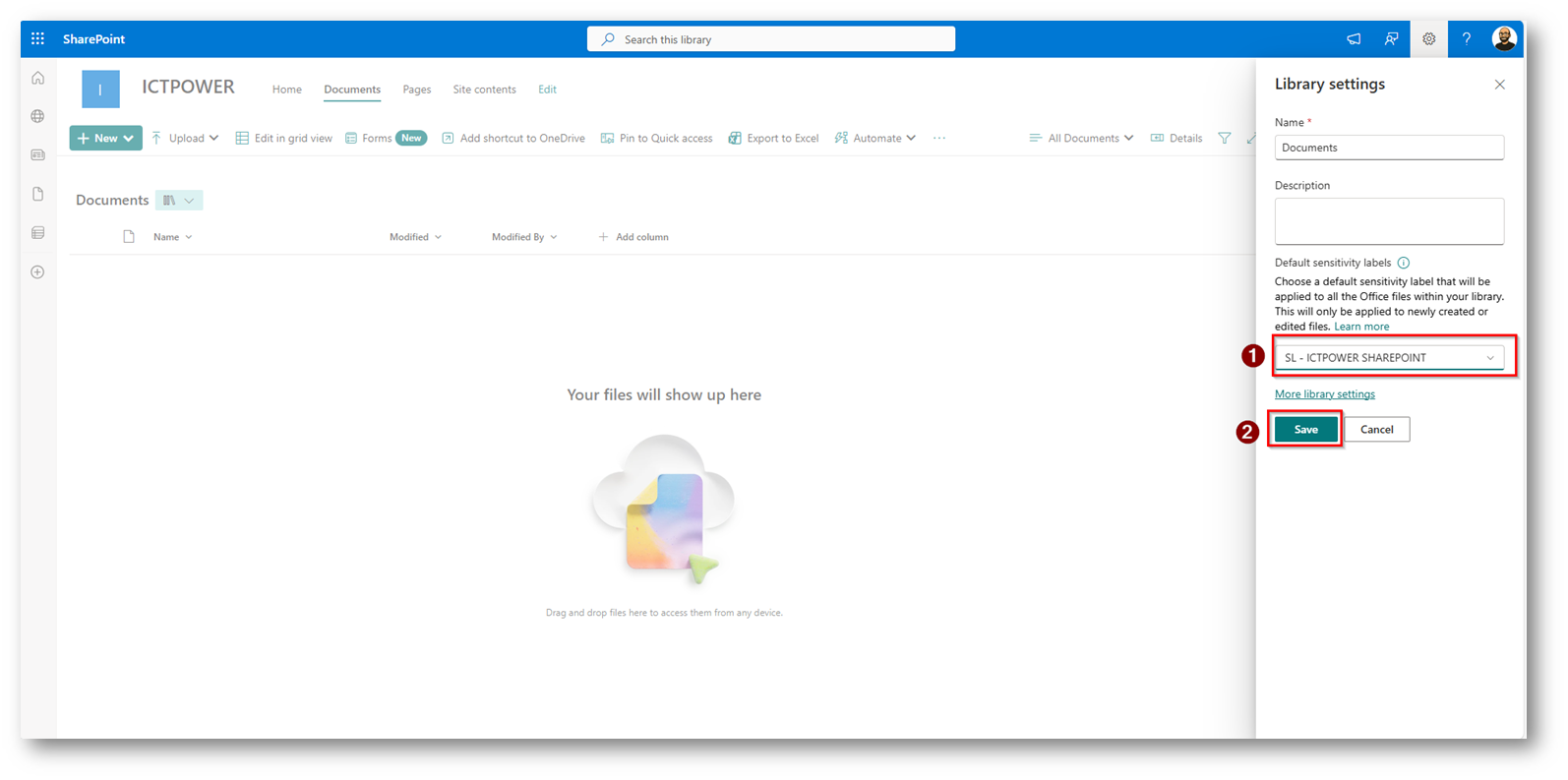1568x780 pixels.
Task: Expand the New button menu
Action: [x=105, y=139]
